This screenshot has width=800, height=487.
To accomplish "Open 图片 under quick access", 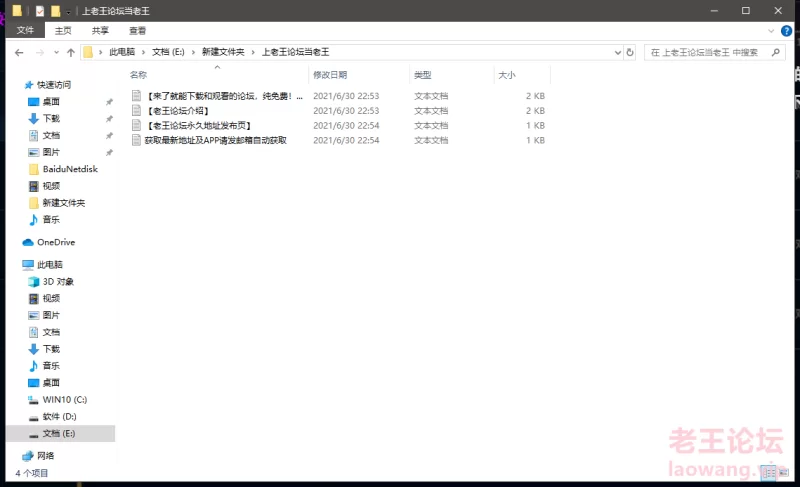I will [x=51, y=152].
